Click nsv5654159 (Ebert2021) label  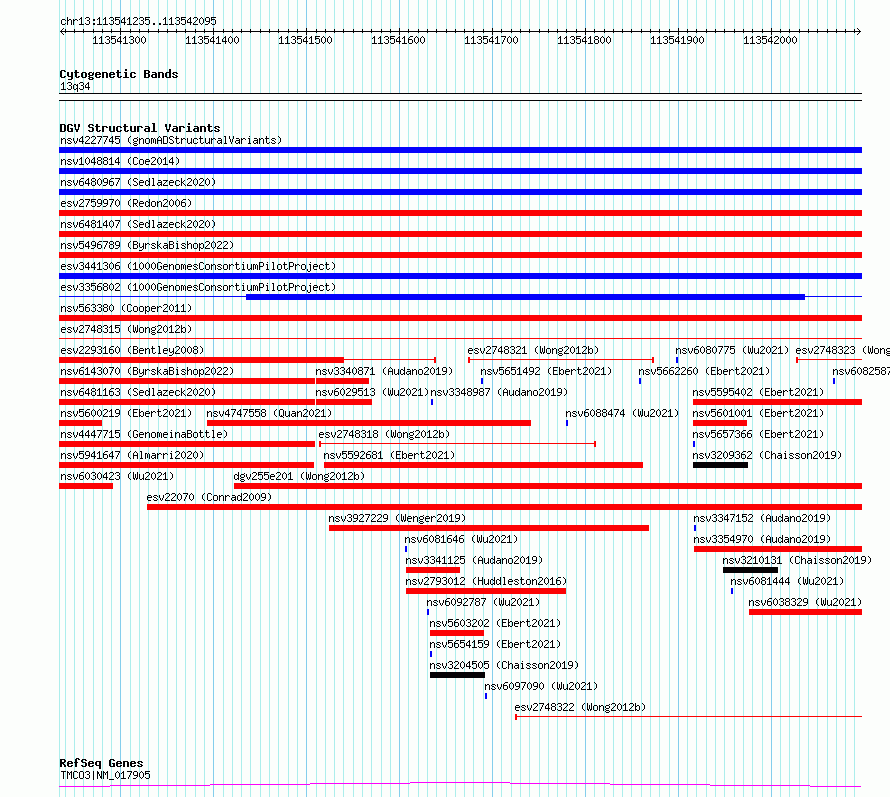tap(495, 644)
